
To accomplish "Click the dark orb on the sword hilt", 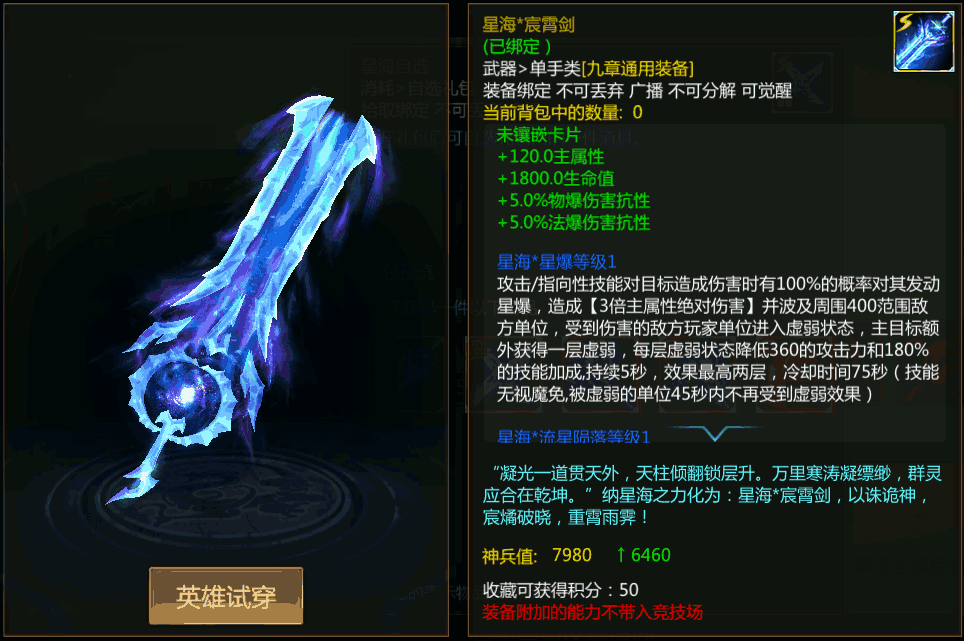I will (181, 393).
